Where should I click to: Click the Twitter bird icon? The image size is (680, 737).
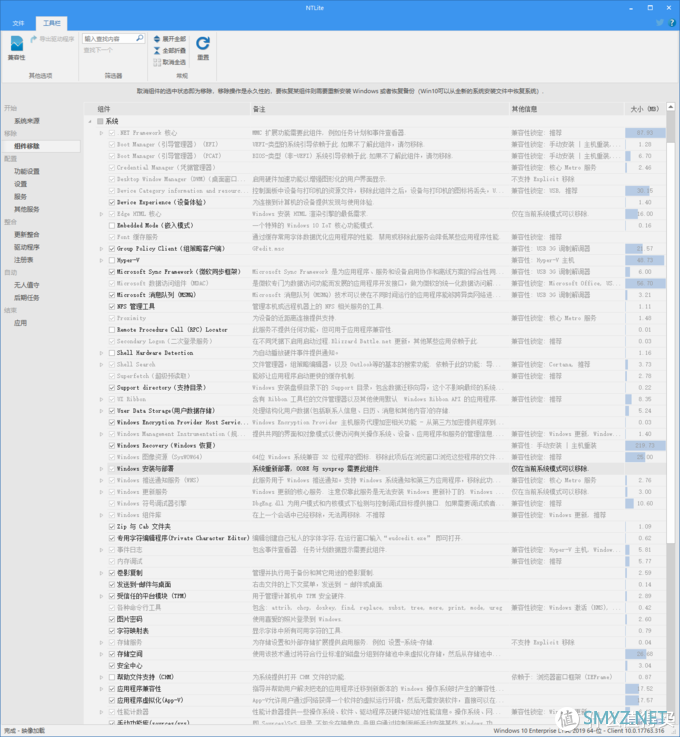[660, 23]
